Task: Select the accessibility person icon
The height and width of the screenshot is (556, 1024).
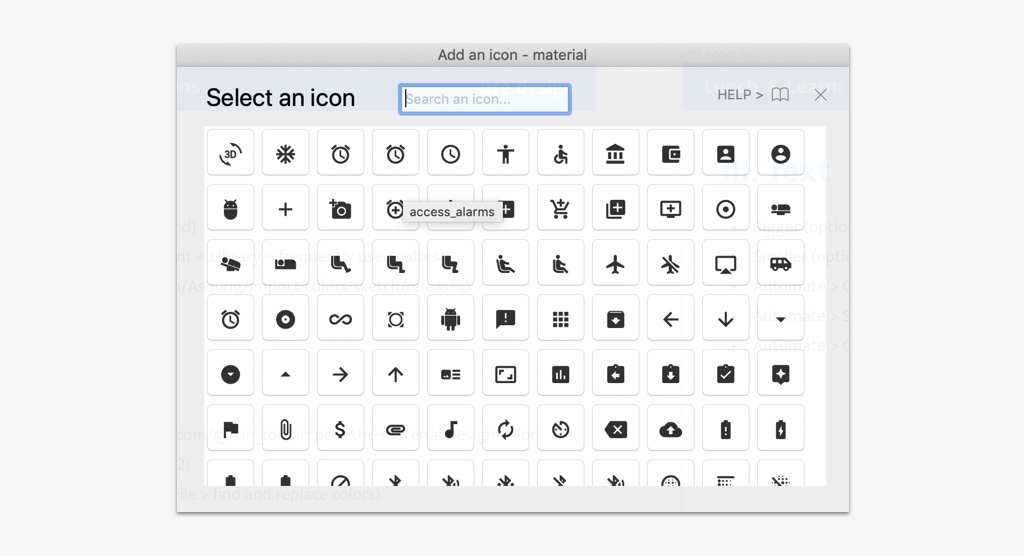Action: coord(505,154)
